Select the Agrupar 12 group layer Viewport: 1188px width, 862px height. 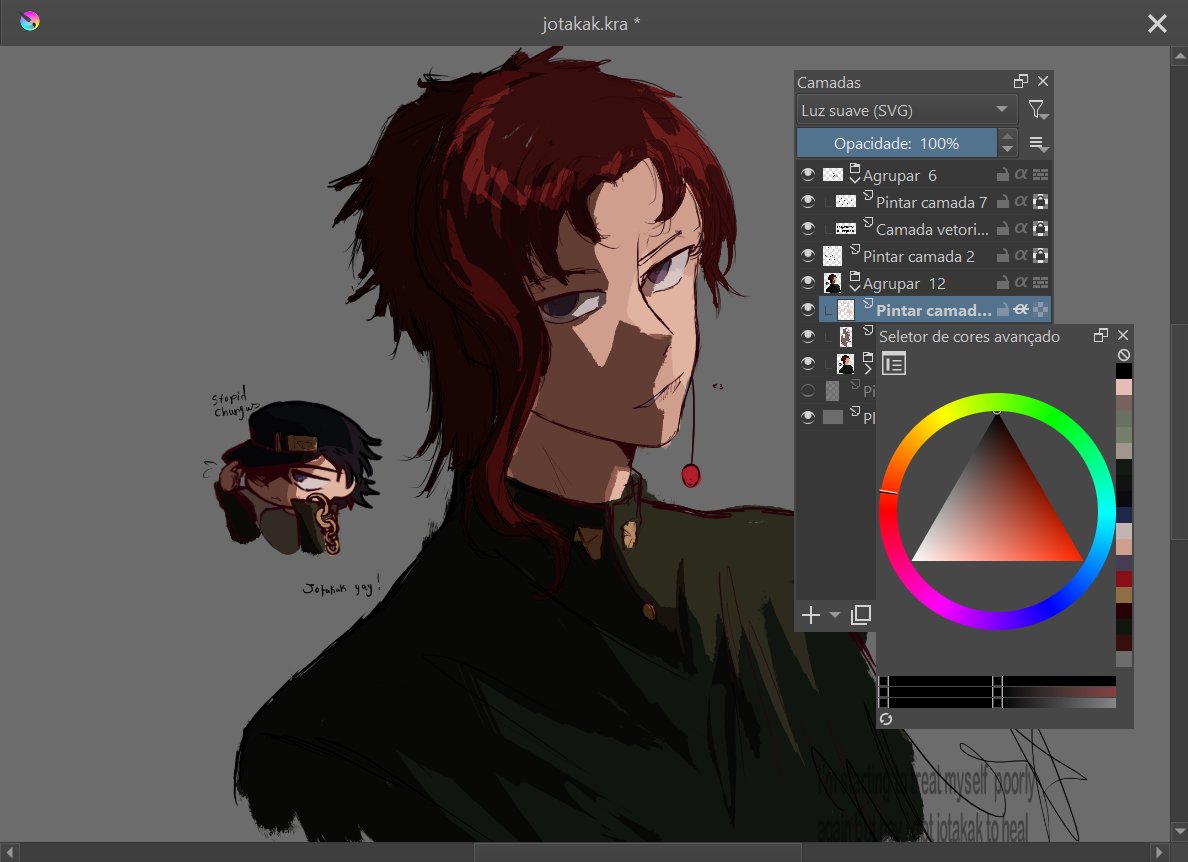tap(904, 283)
